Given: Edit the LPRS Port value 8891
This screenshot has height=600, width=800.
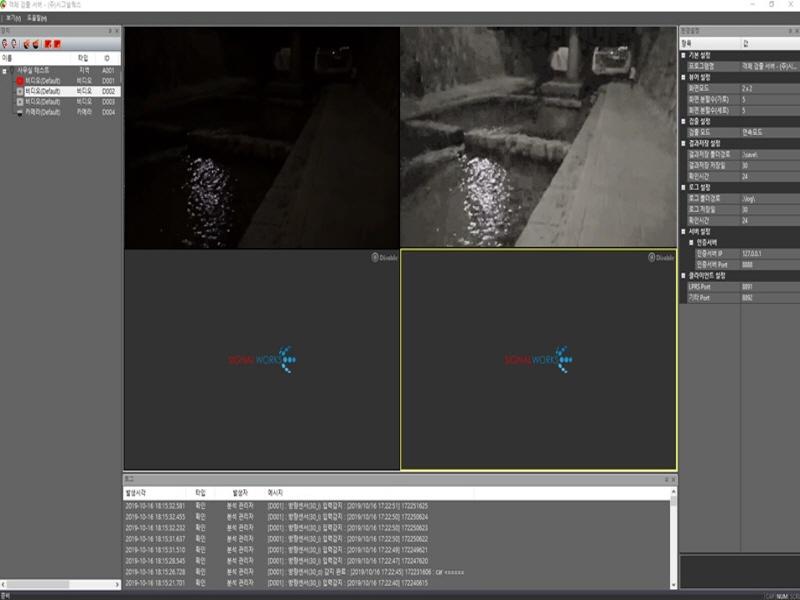Looking at the screenshot, I should point(770,287).
